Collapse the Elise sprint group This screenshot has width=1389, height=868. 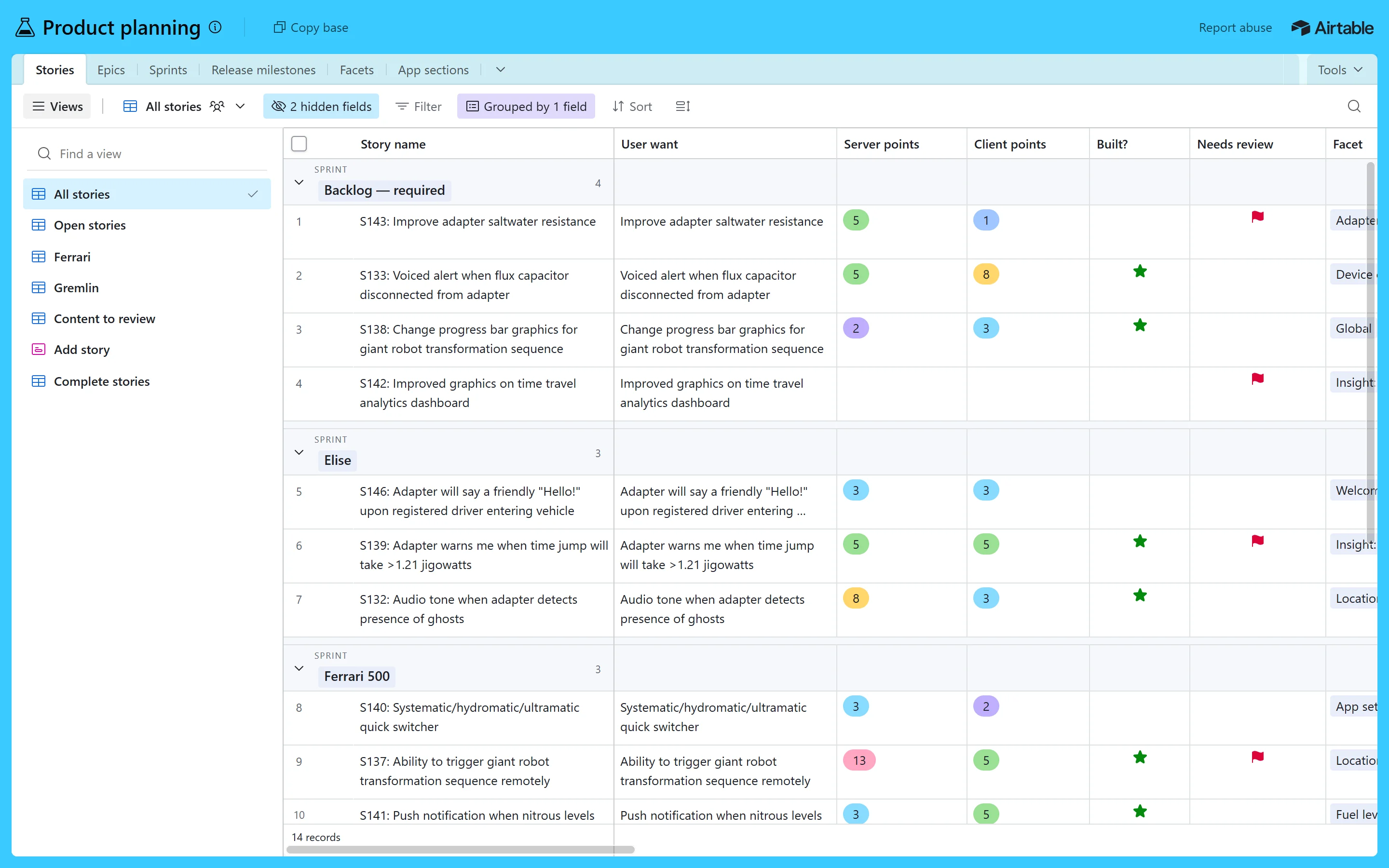(x=299, y=452)
